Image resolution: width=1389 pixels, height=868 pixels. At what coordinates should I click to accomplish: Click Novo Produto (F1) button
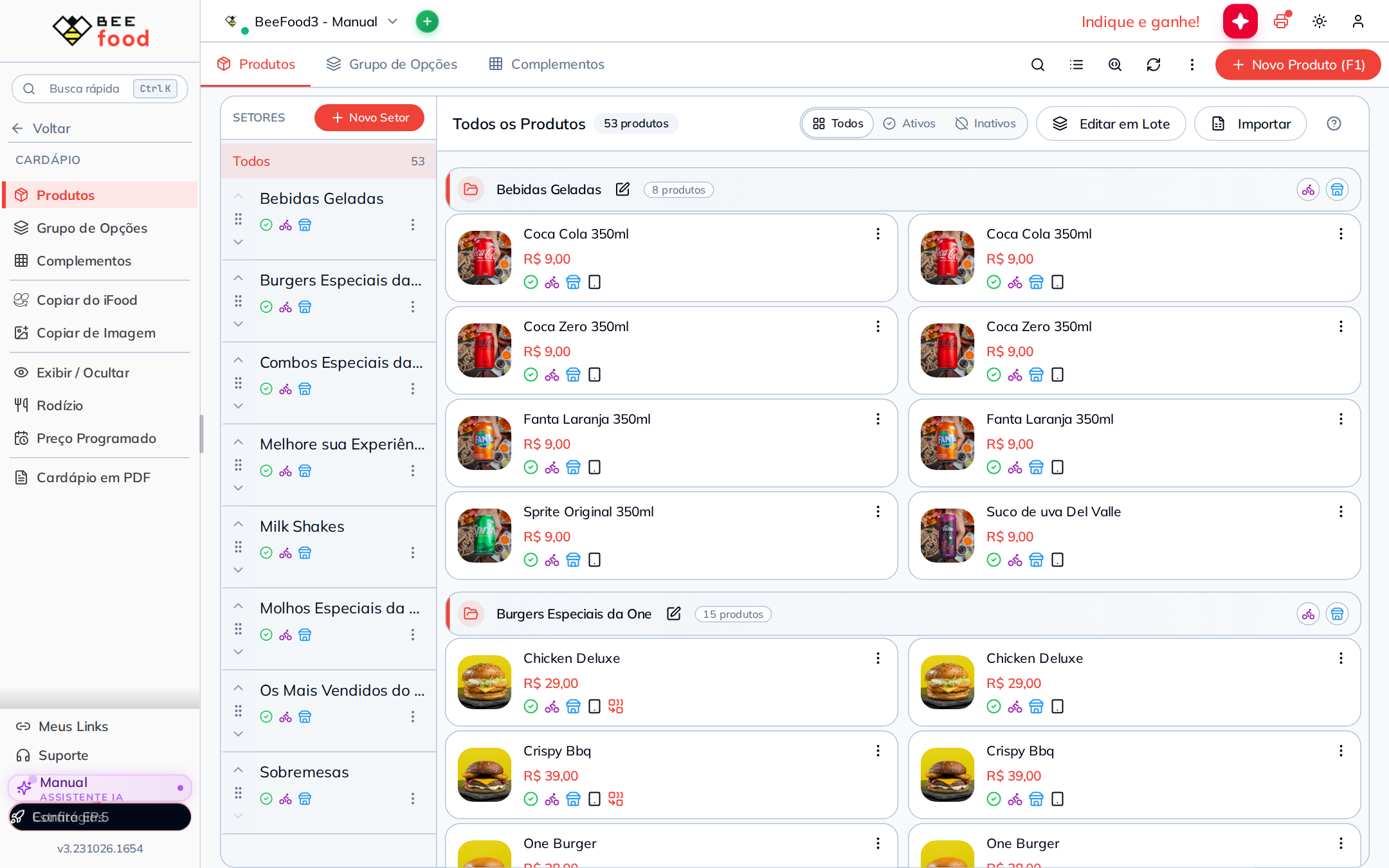1298,64
